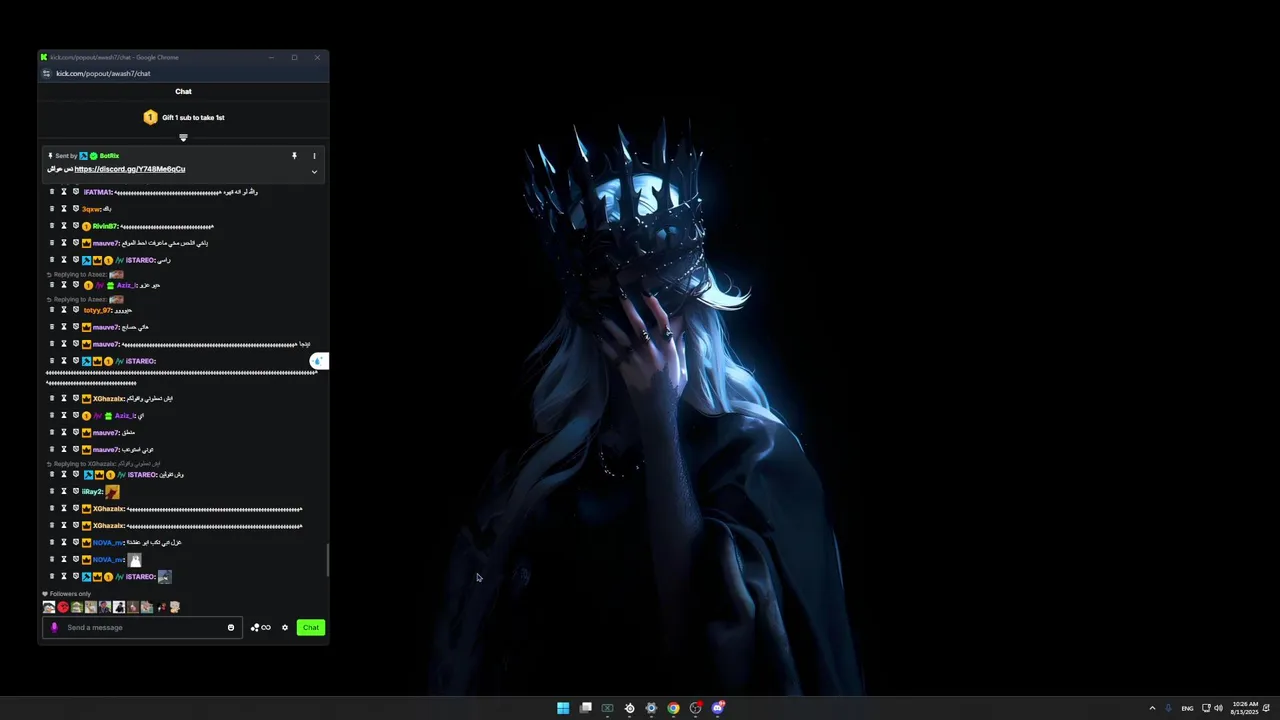This screenshot has height=720, width=1280.
Task: Open pinned message three-dot options
Action: pos(314,156)
